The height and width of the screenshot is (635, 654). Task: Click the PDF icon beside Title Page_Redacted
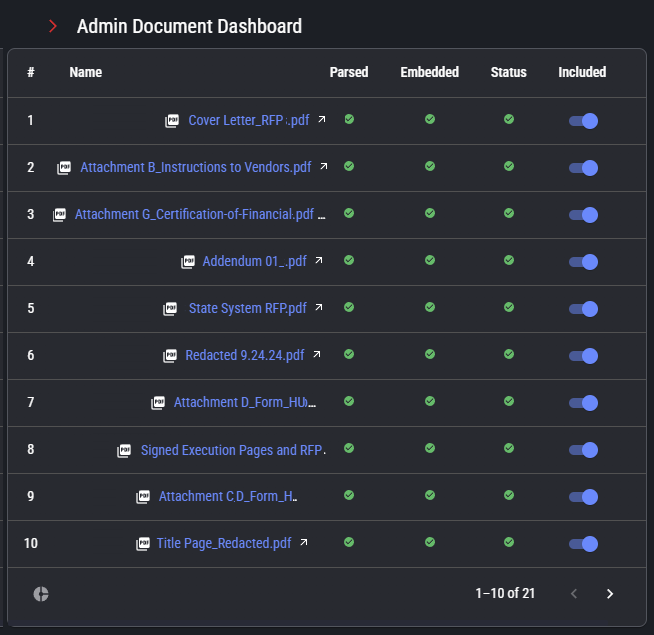(x=141, y=544)
